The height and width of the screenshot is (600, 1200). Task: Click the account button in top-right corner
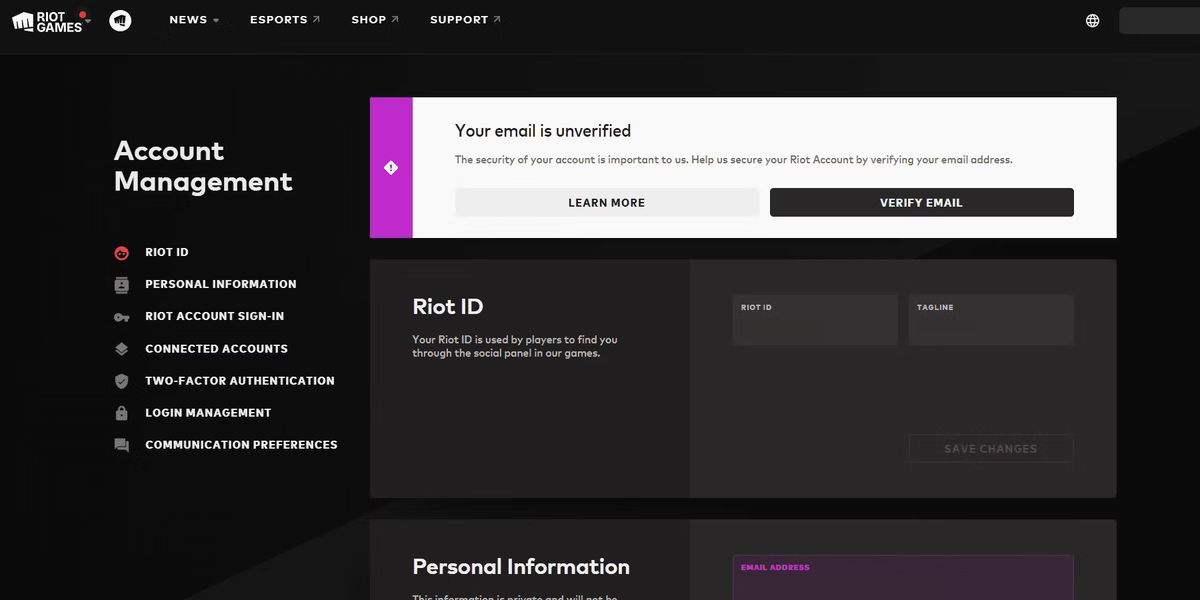1159,20
